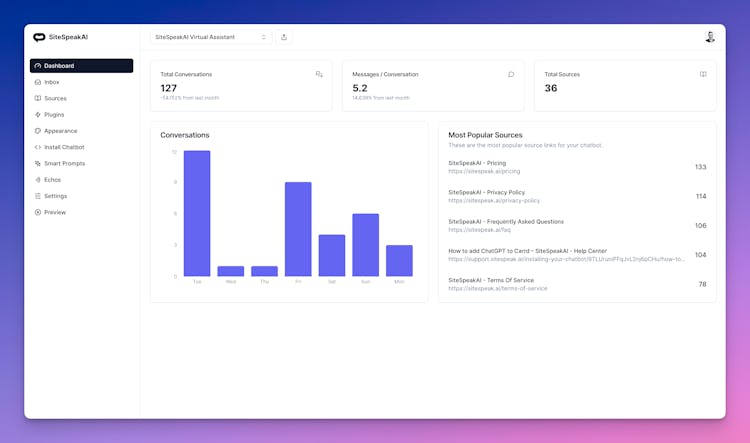Open the sitespeak.ai/pricing source link
Image resolution: width=750 pixels, height=443 pixels.
pos(484,171)
